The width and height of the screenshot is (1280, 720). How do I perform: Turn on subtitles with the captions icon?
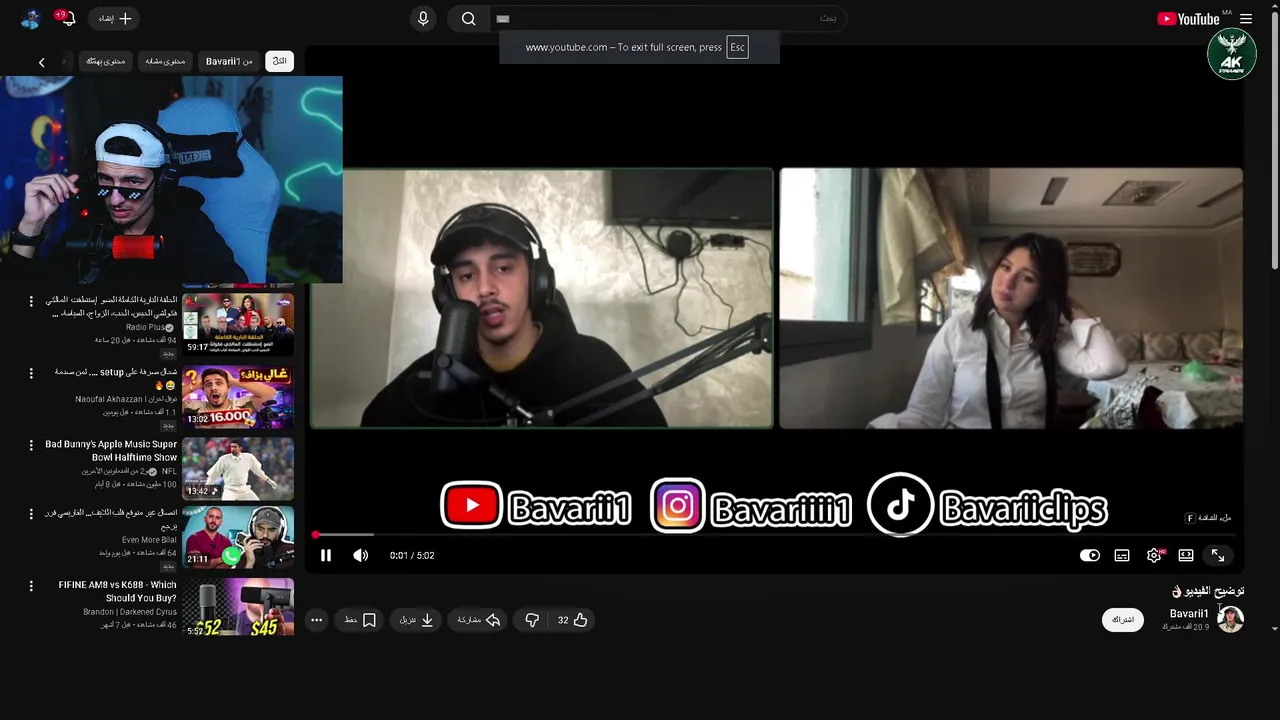[1122, 555]
